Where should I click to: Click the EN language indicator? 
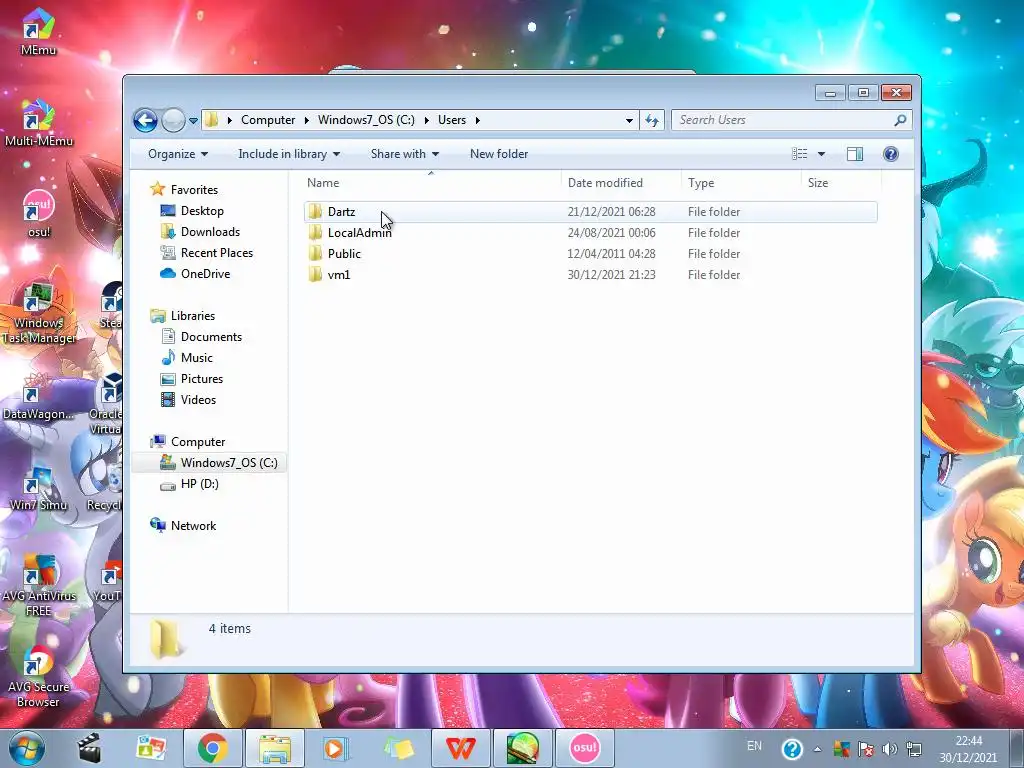click(x=754, y=746)
